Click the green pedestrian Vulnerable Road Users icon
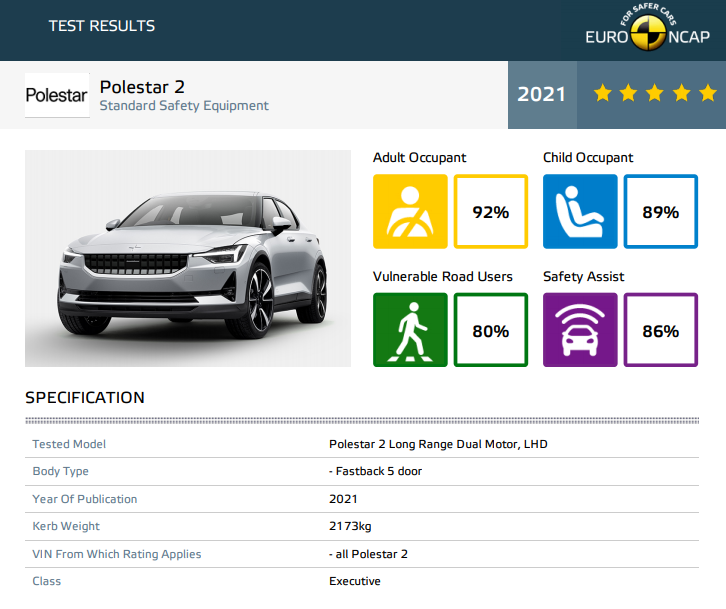Viewport: 726px width, 609px height. click(410, 330)
